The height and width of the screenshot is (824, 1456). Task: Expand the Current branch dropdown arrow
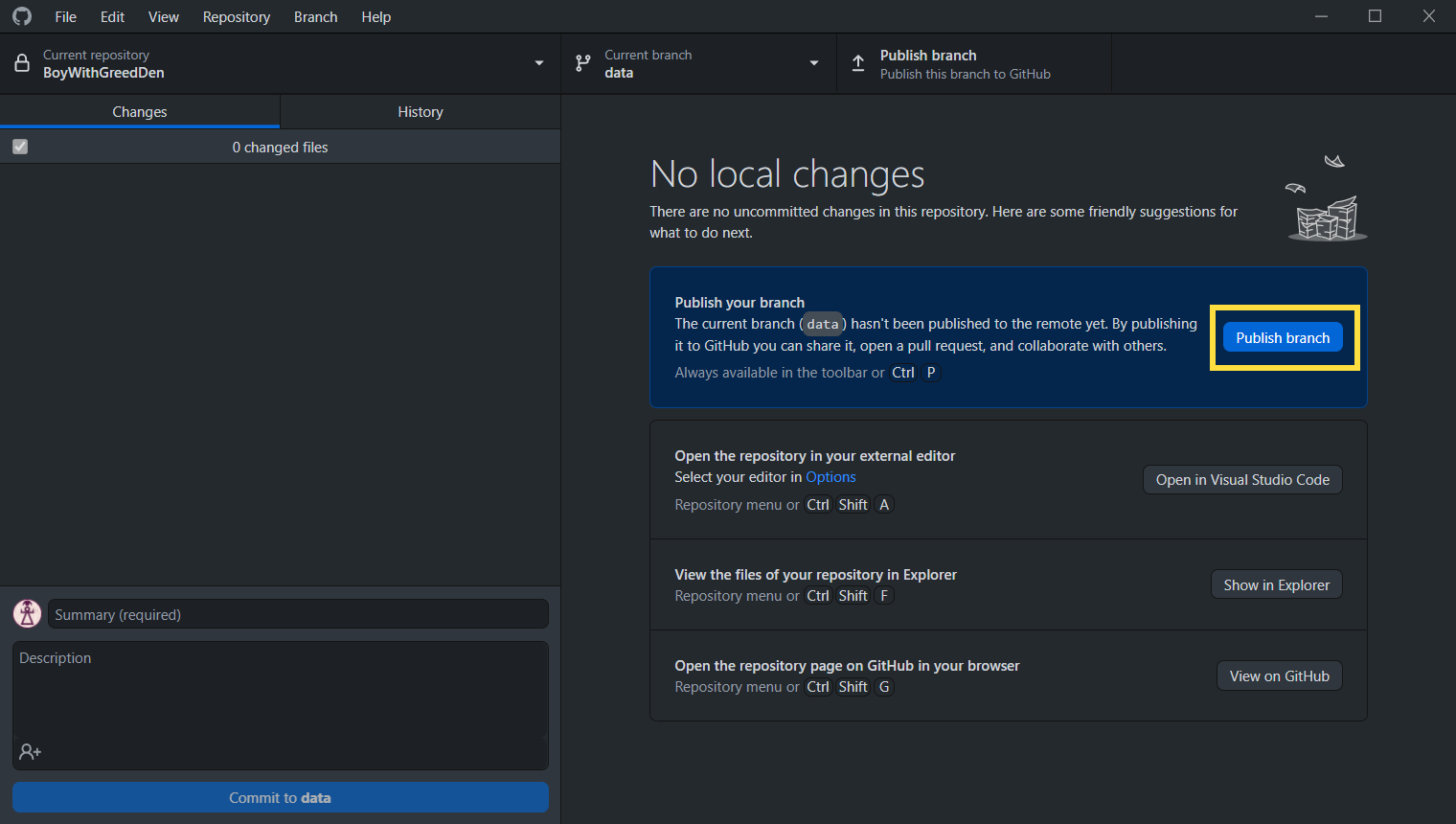(814, 63)
